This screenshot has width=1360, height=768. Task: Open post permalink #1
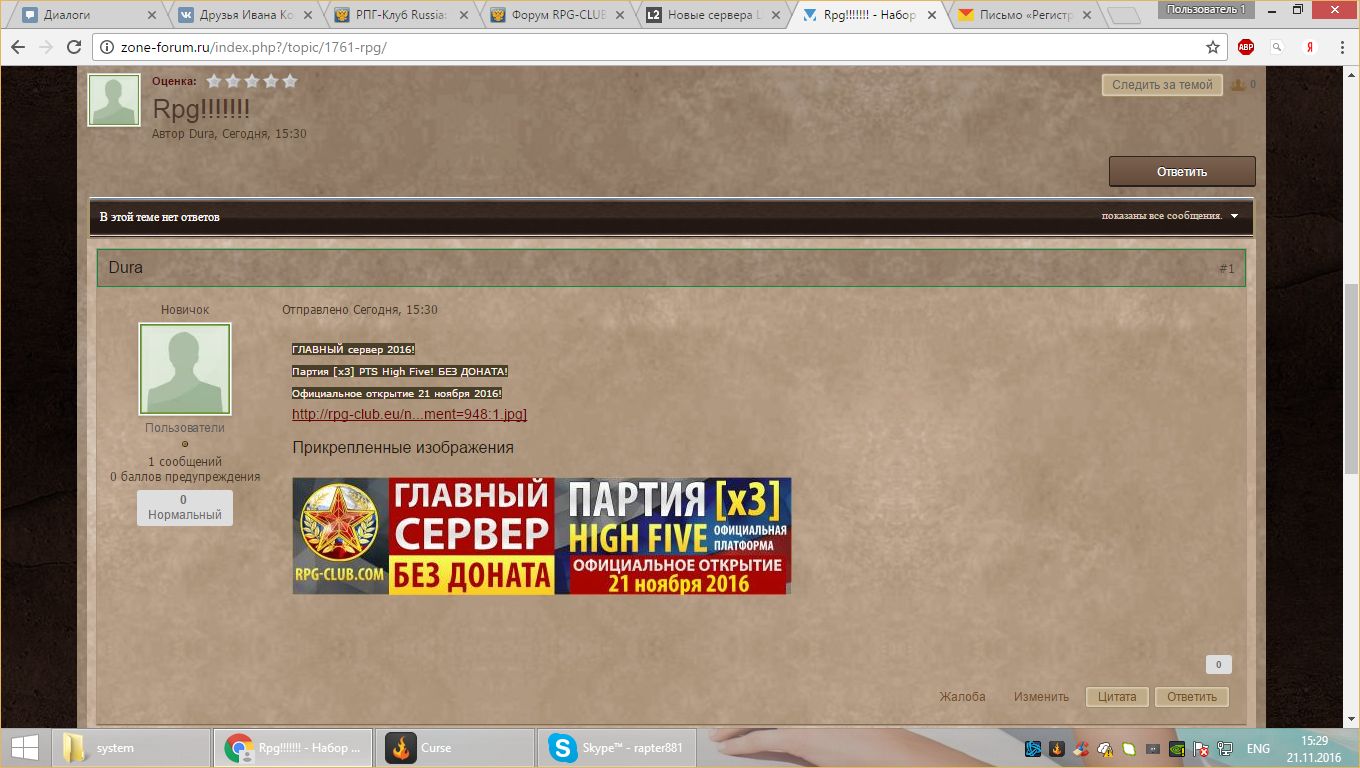tap(1226, 269)
